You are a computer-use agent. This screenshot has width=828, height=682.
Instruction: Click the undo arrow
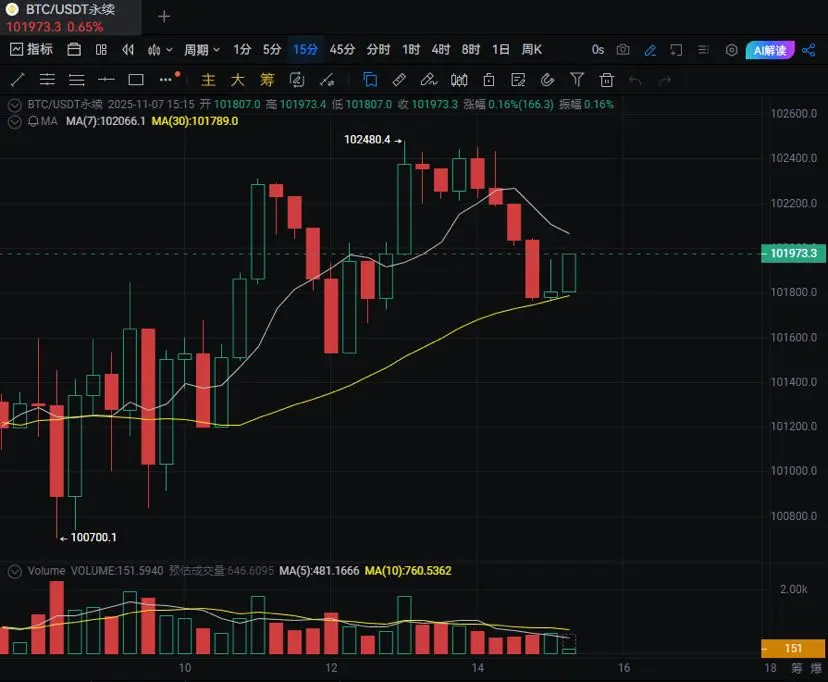point(635,80)
